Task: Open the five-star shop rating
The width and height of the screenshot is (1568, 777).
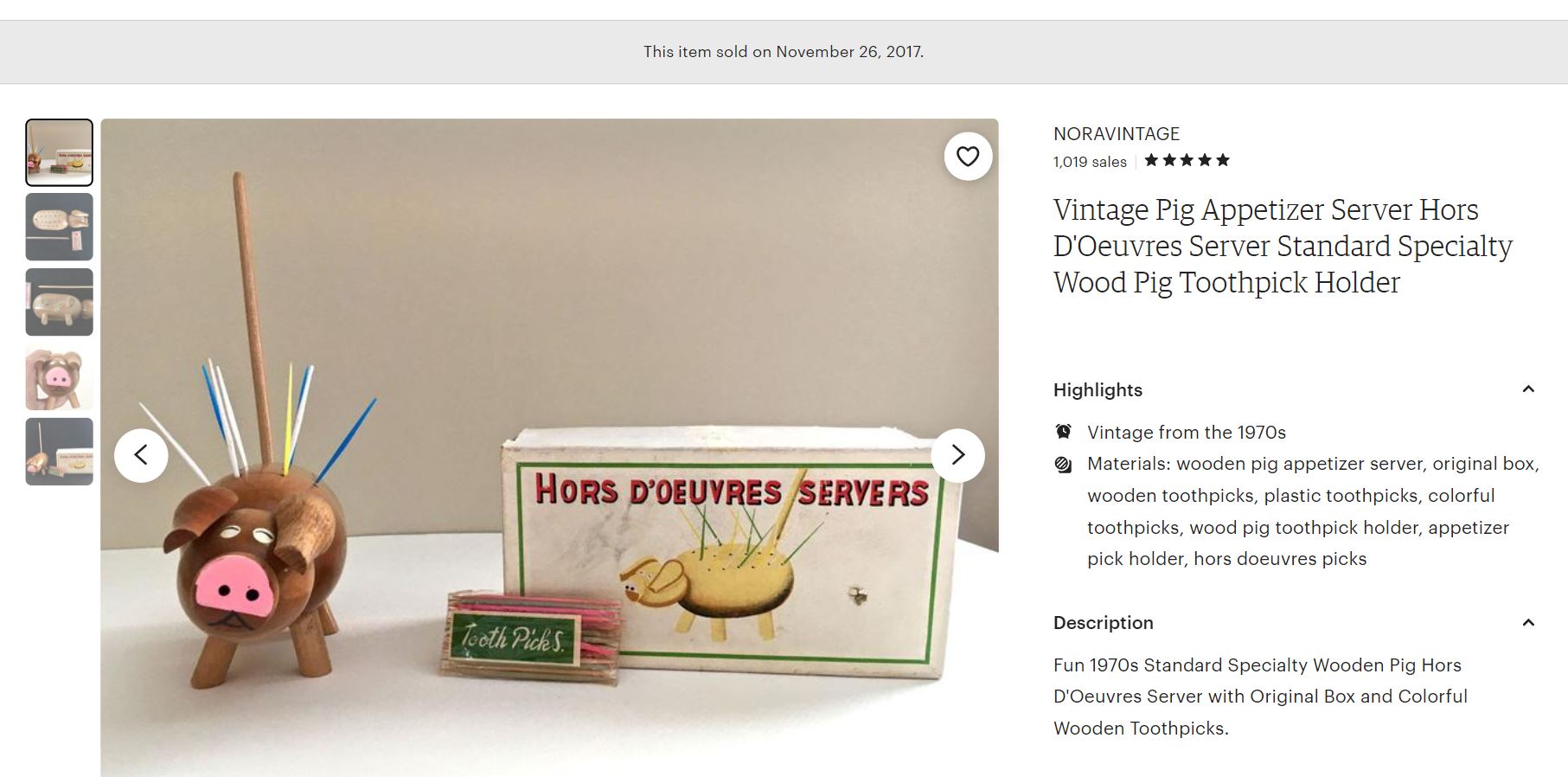Action: [x=1187, y=160]
